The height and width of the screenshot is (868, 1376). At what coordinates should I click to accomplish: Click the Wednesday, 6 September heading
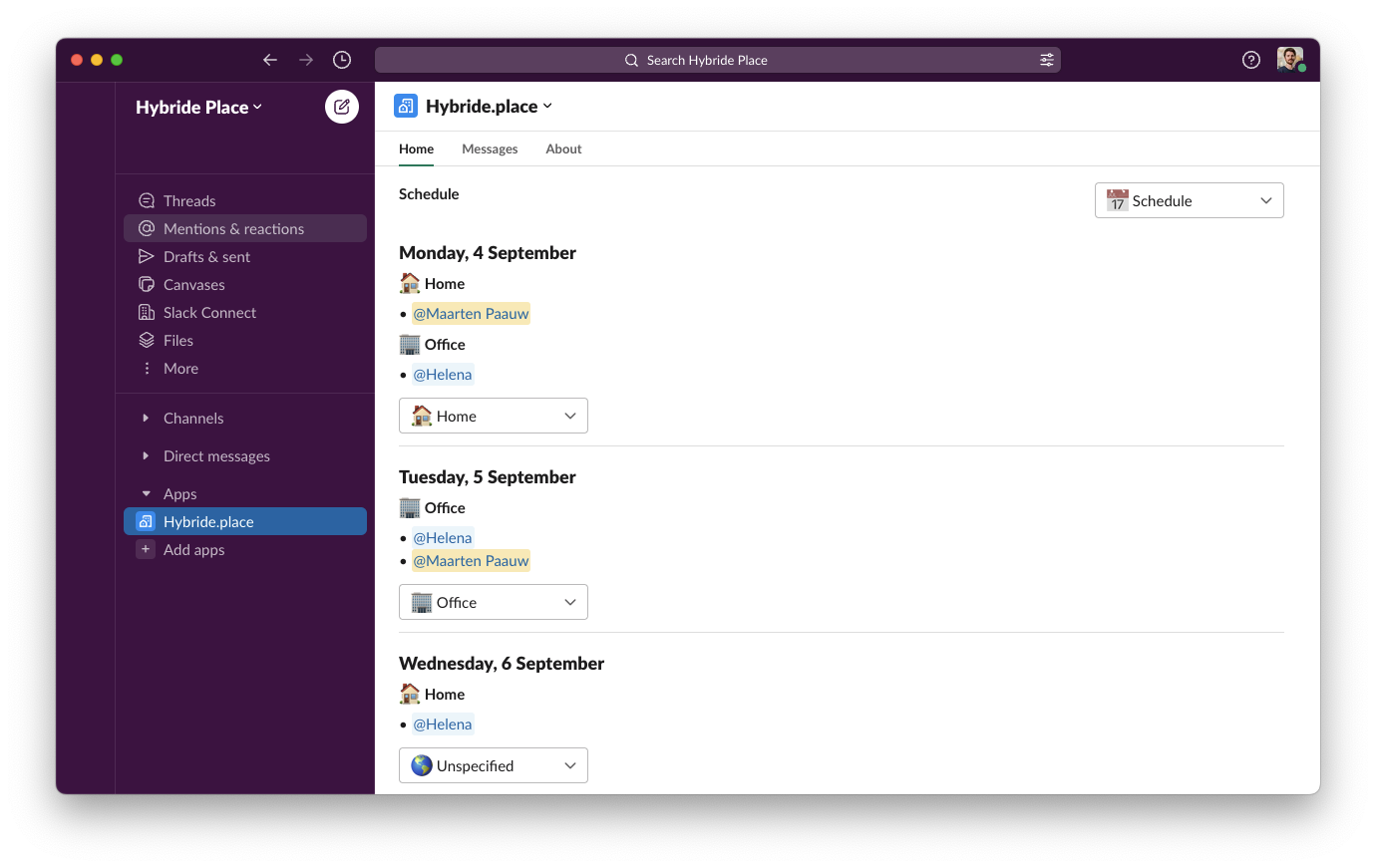click(502, 663)
